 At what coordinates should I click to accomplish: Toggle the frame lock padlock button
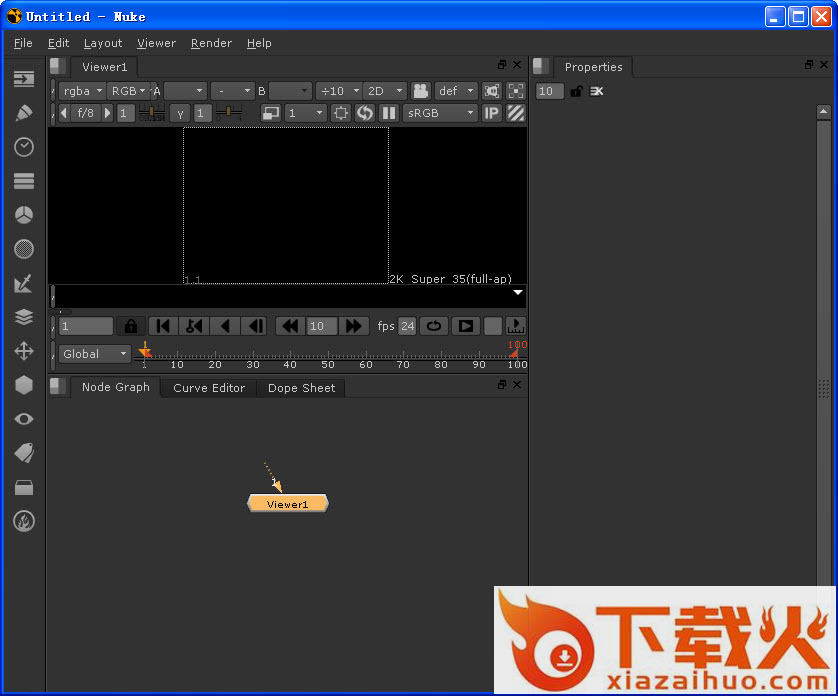(131, 326)
